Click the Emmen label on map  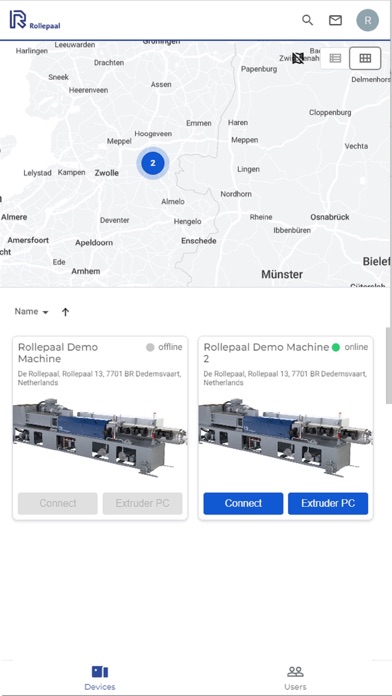(x=198, y=123)
